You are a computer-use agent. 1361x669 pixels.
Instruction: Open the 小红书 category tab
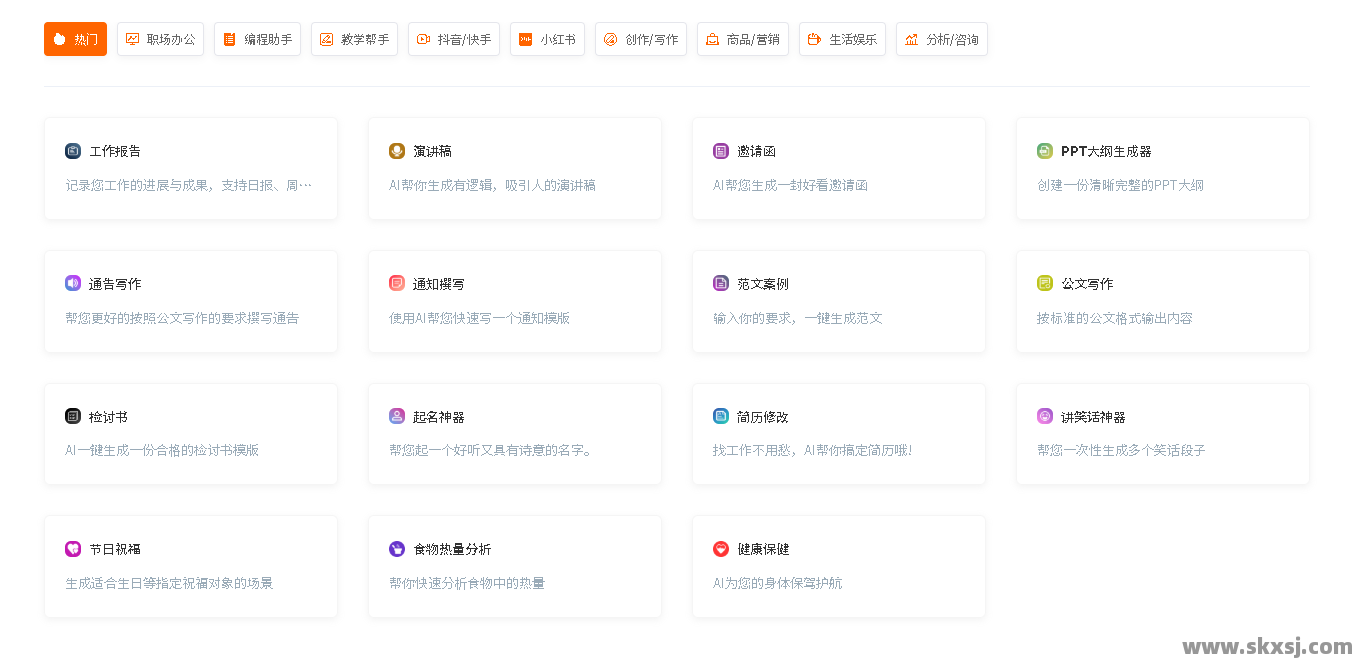(x=547, y=39)
